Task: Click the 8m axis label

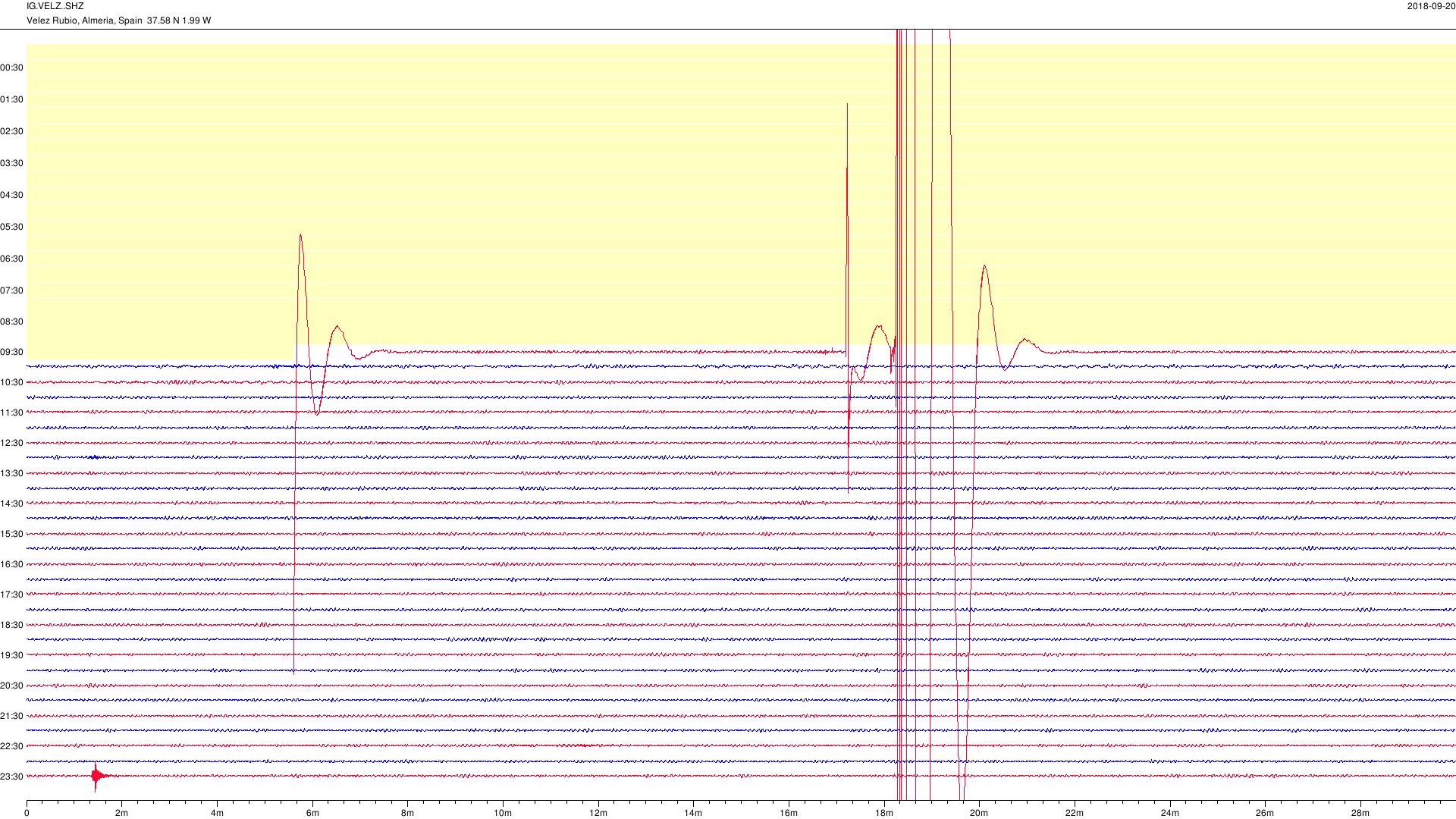Action: tap(407, 813)
